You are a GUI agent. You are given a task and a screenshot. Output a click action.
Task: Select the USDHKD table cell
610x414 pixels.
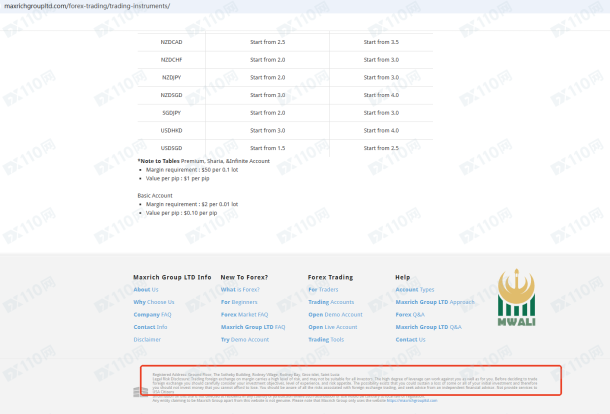[172, 130]
